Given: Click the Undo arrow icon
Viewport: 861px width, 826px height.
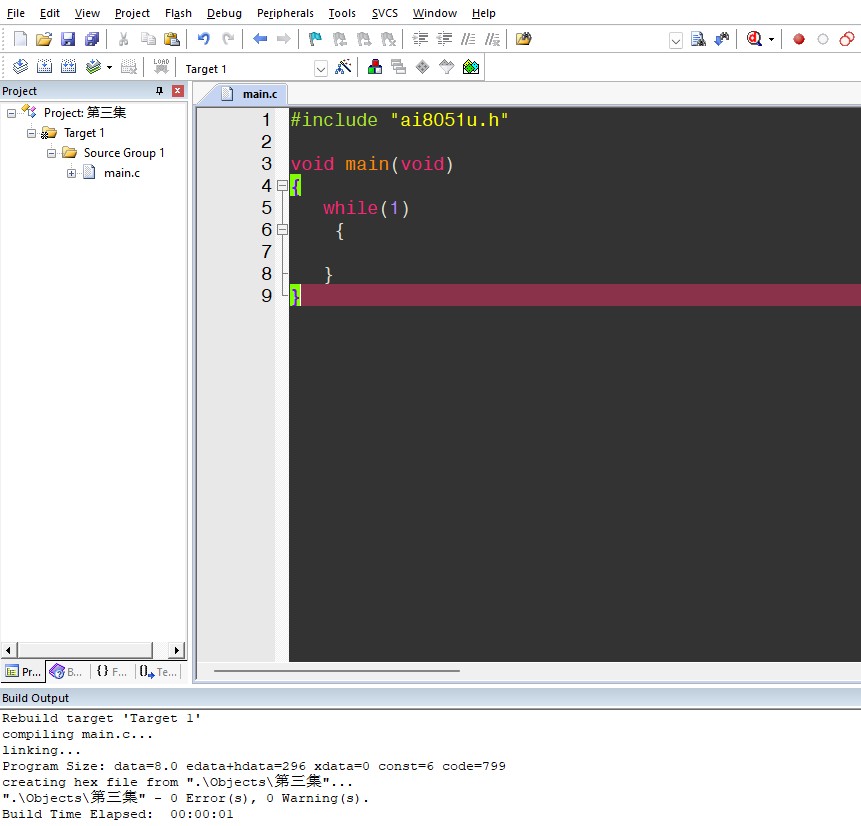Looking at the screenshot, I should click(x=203, y=39).
